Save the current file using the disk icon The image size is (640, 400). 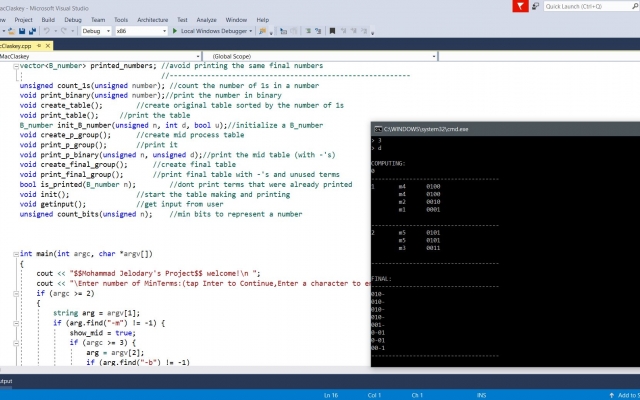tap(22, 31)
